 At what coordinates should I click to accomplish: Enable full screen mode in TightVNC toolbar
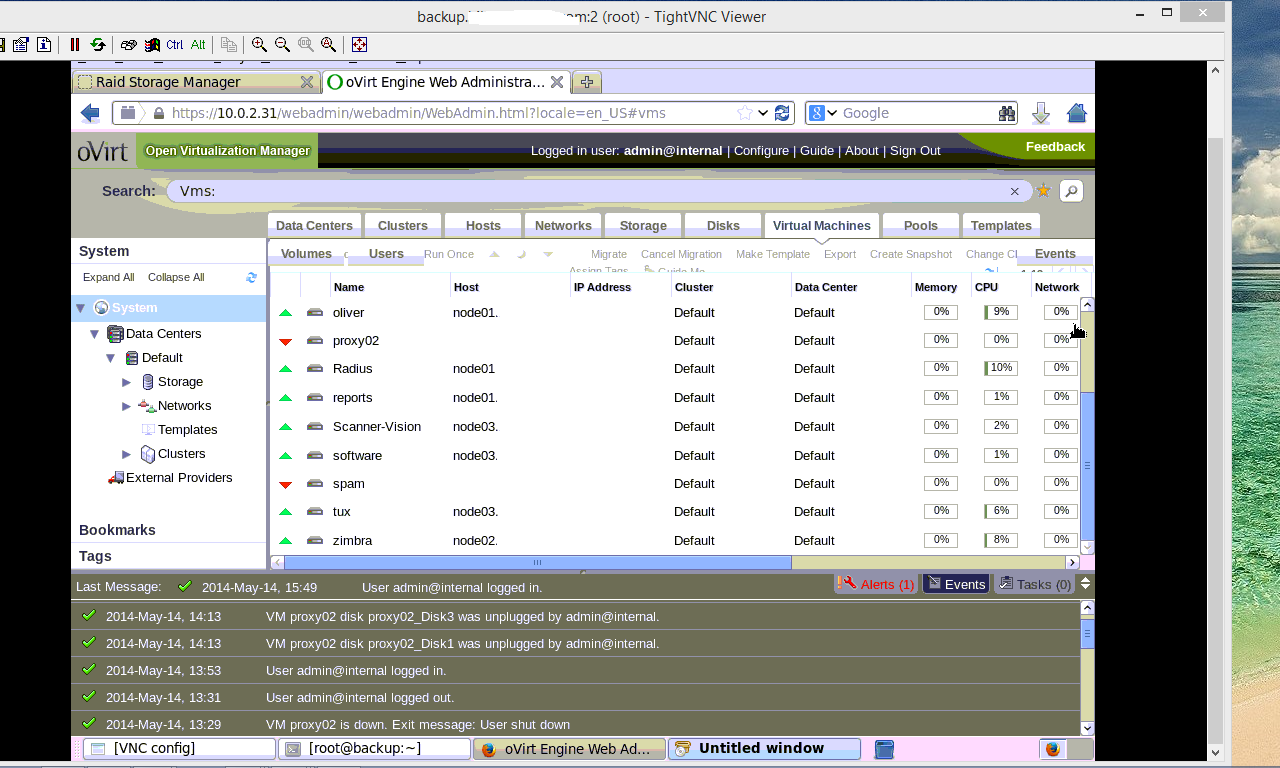(x=359, y=44)
